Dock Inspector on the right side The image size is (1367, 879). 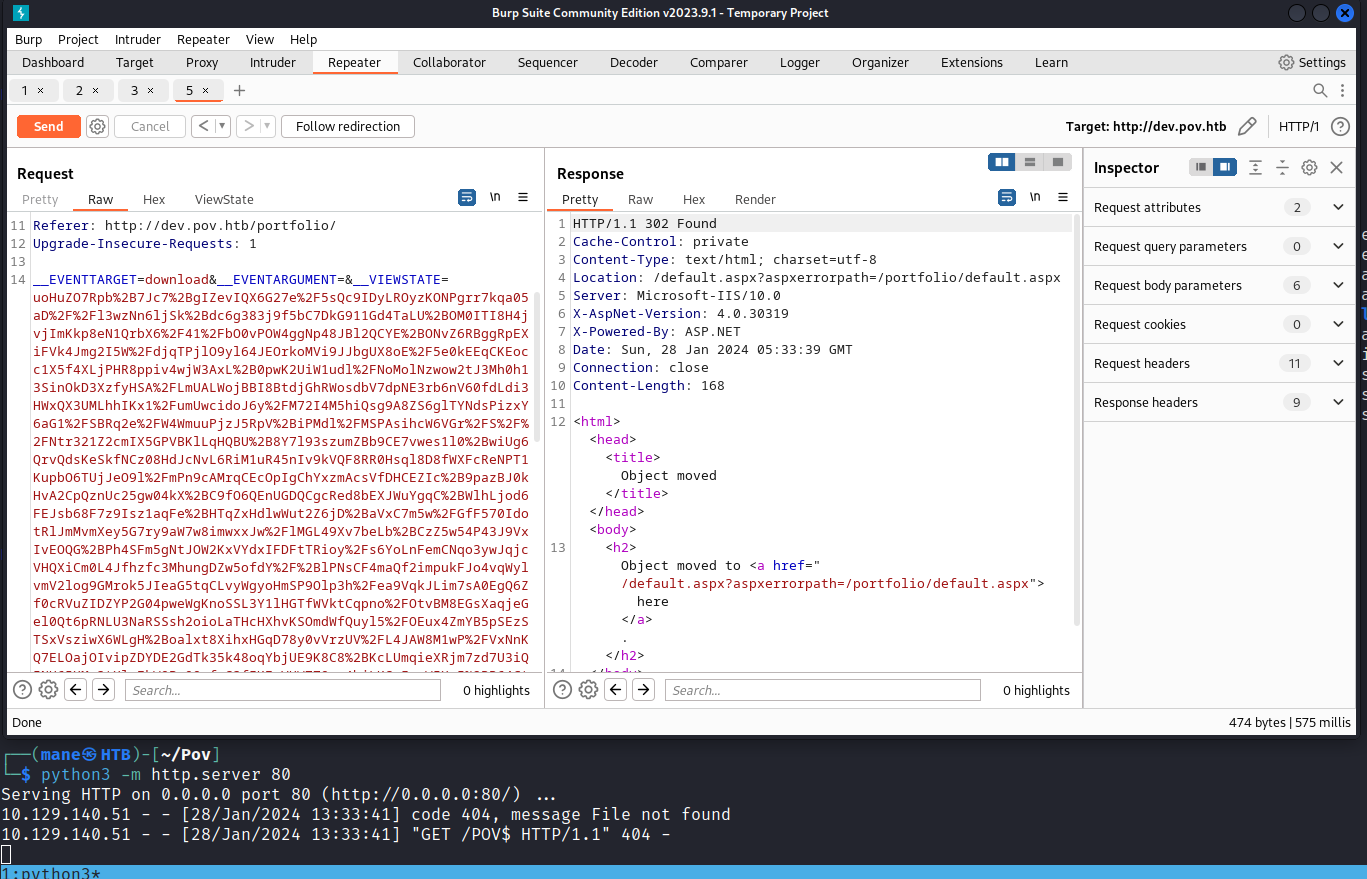pyautogui.click(x=1224, y=168)
